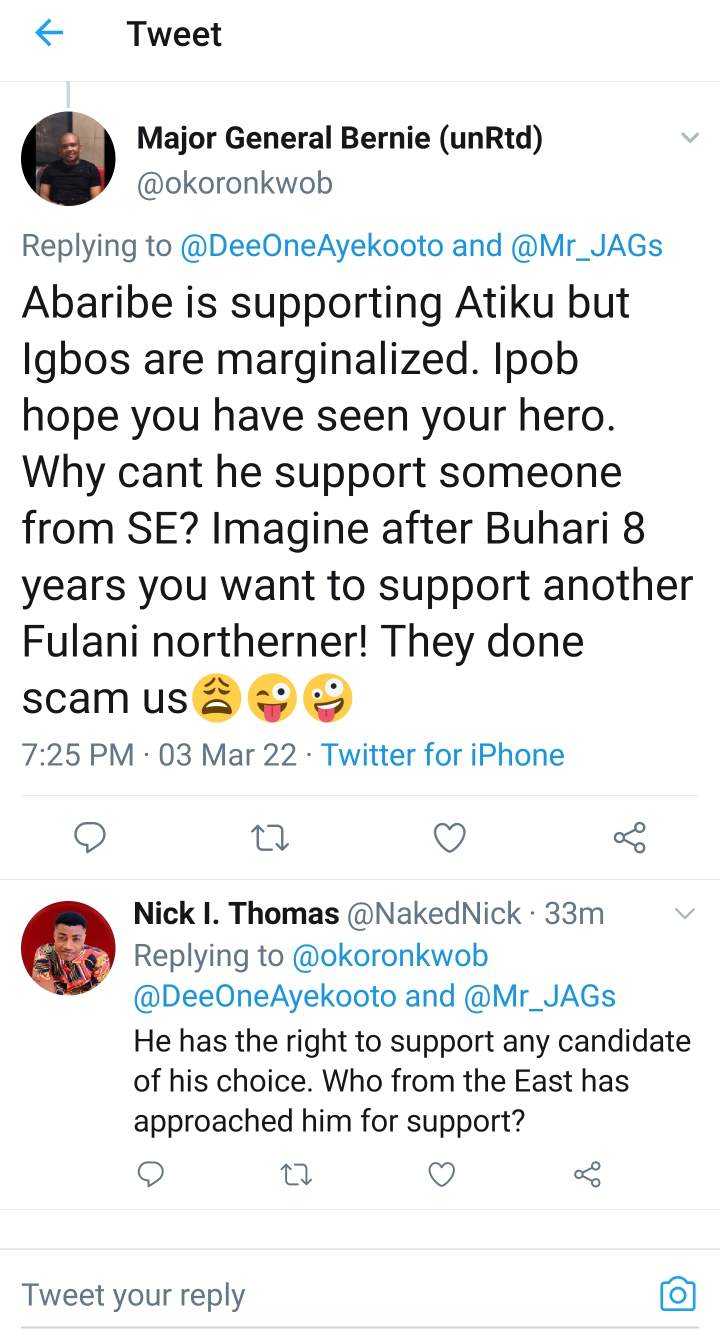Viewport: 720px width, 1338px height.
Task: Like the main tweet about Abaribe
Action: point(449,837)
